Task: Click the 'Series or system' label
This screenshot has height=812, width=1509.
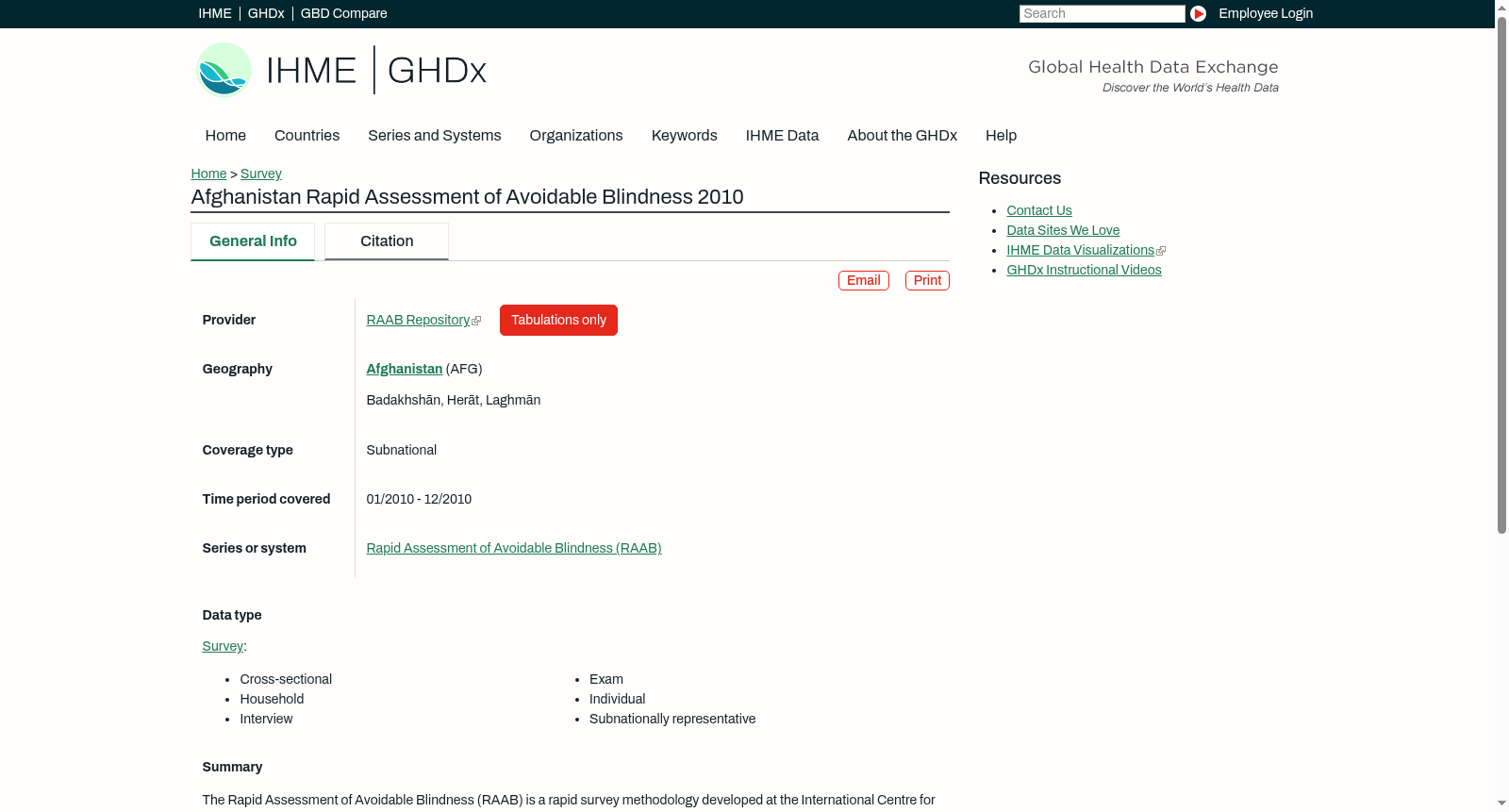Action: coord(254,549)
